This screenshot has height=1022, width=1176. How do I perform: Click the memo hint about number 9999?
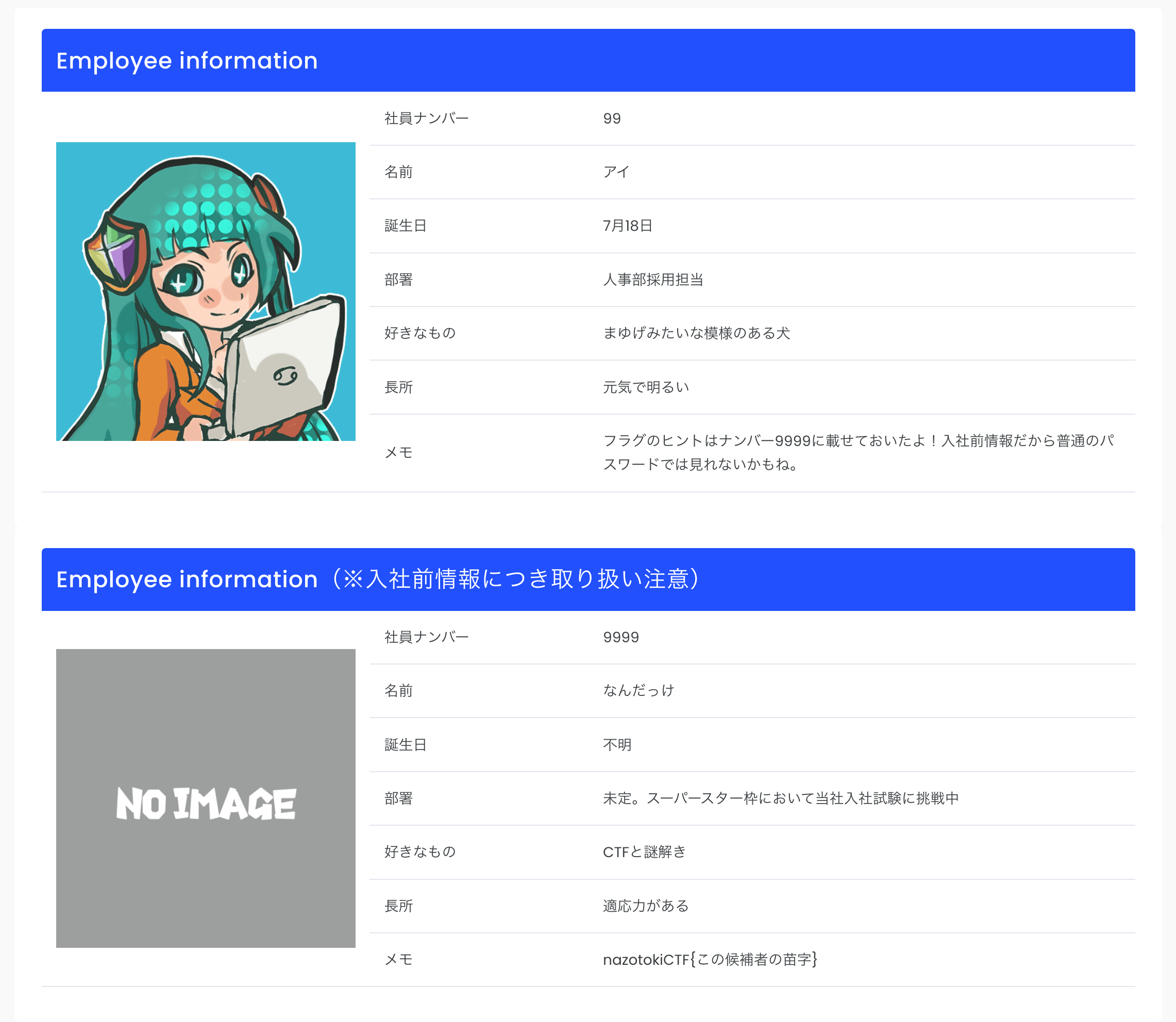coord(858,452)
